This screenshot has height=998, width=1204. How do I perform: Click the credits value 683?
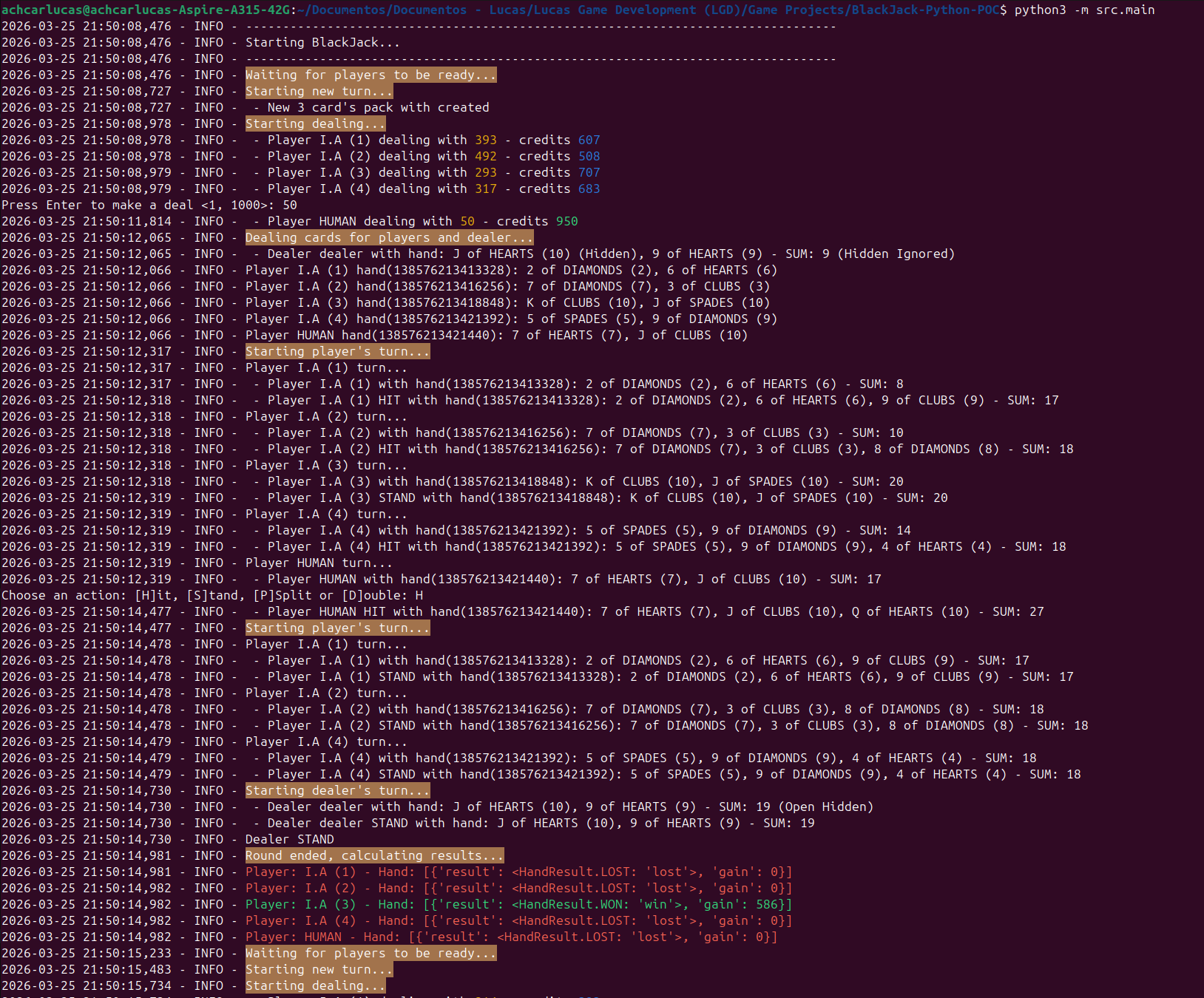click(x=589, y=189)
